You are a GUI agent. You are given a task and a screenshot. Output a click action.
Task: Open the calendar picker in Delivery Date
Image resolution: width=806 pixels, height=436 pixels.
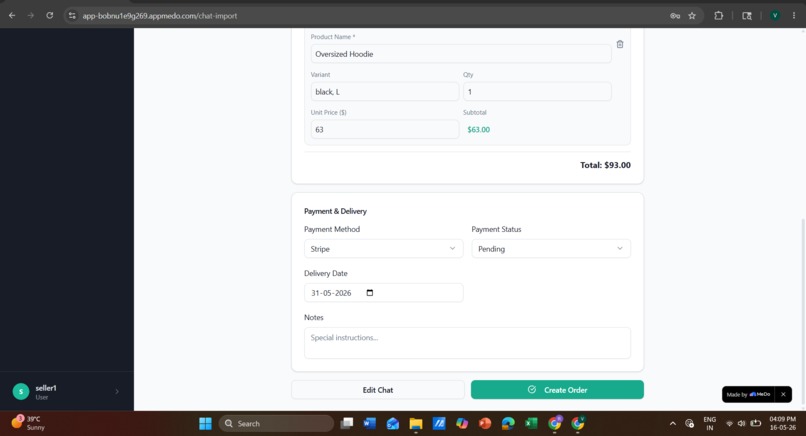click(370, 293)
